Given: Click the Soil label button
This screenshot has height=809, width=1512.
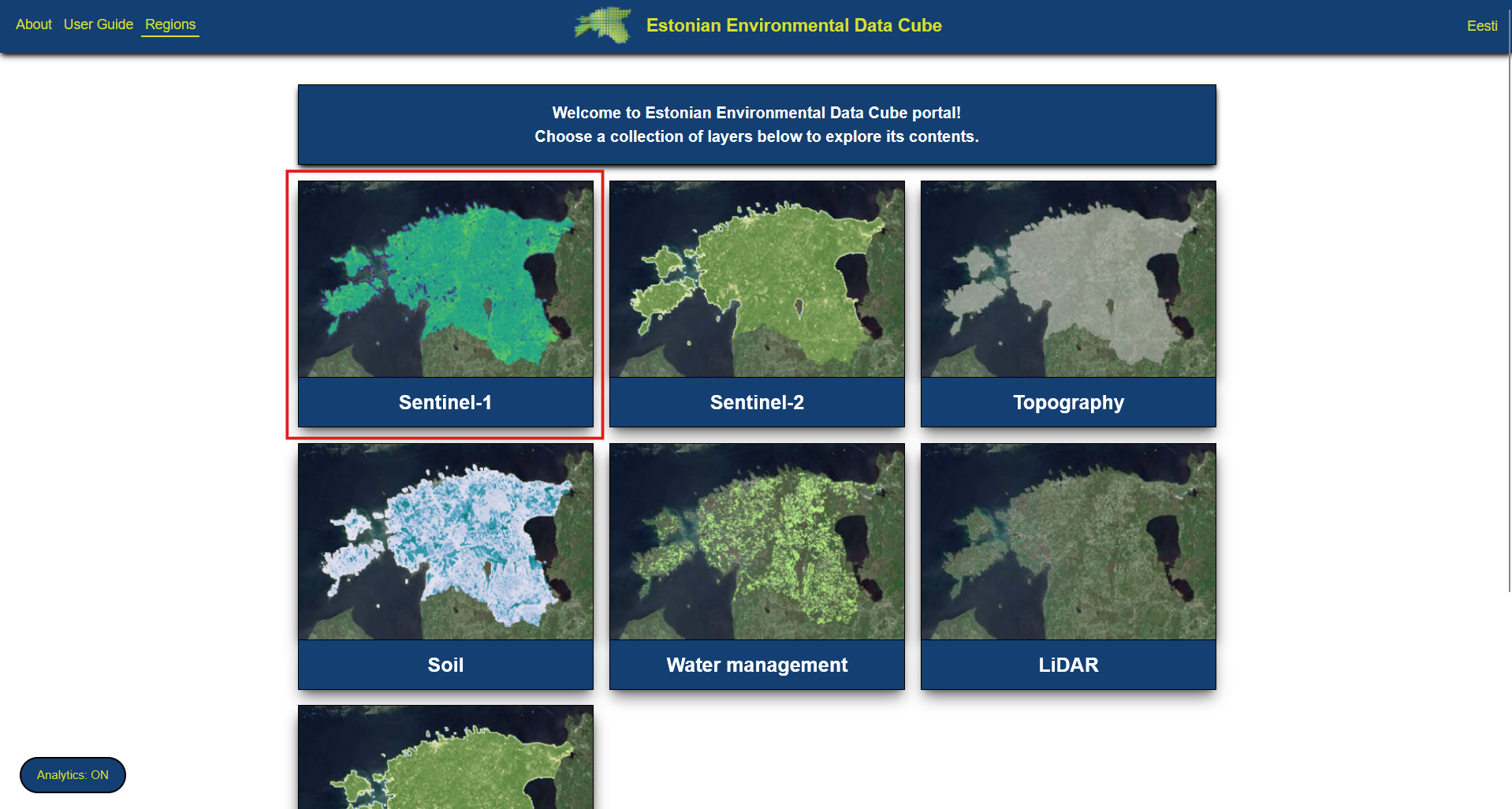Looking at the screenshot, I should (x=445, y=665).
